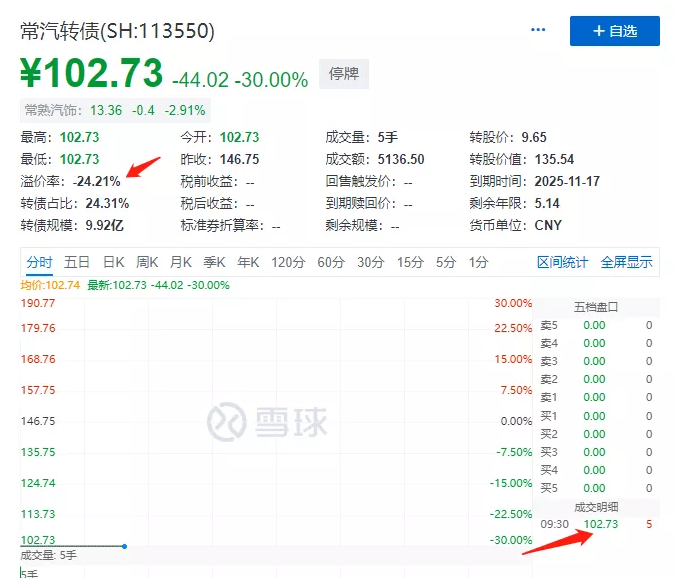Click the 停牌 status badge
This screenshot has height=582, width=687.
[344, 74]
